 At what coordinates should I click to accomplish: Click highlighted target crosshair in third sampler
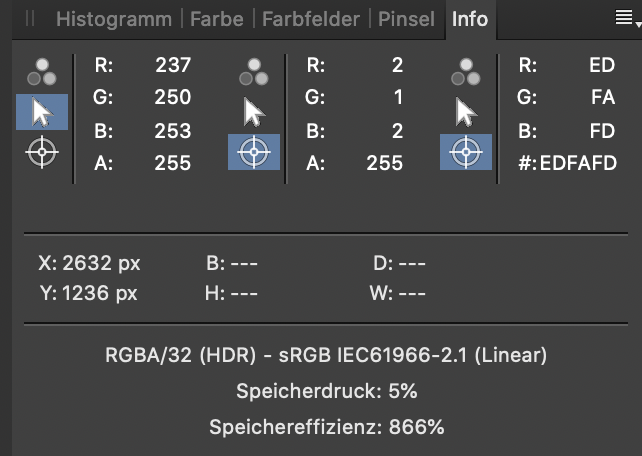pyautogui.click(x=466, y=152)
